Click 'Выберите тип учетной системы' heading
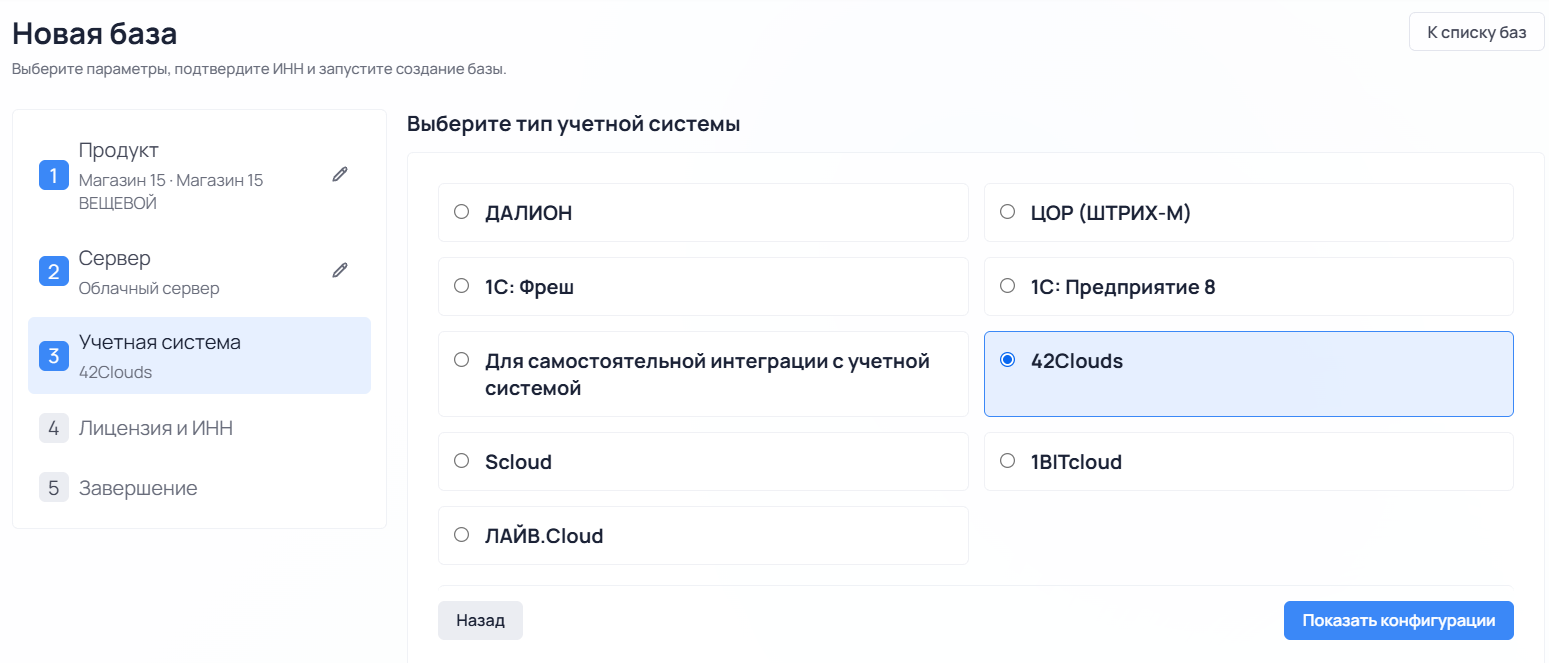1549x663 pixels. tap(573, 125)
